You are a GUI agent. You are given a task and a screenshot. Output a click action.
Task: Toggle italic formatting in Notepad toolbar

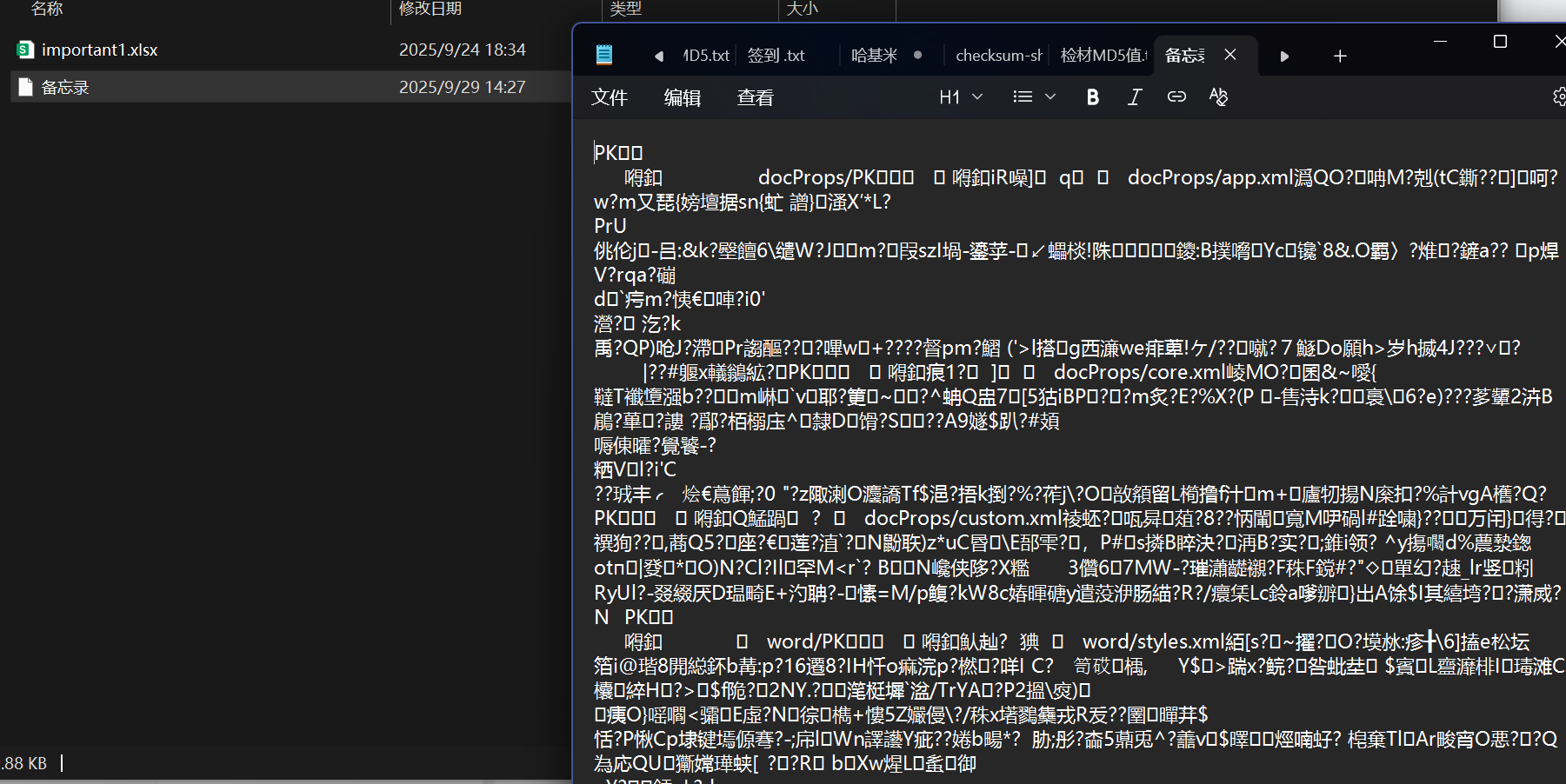(x=1134, y=97)
